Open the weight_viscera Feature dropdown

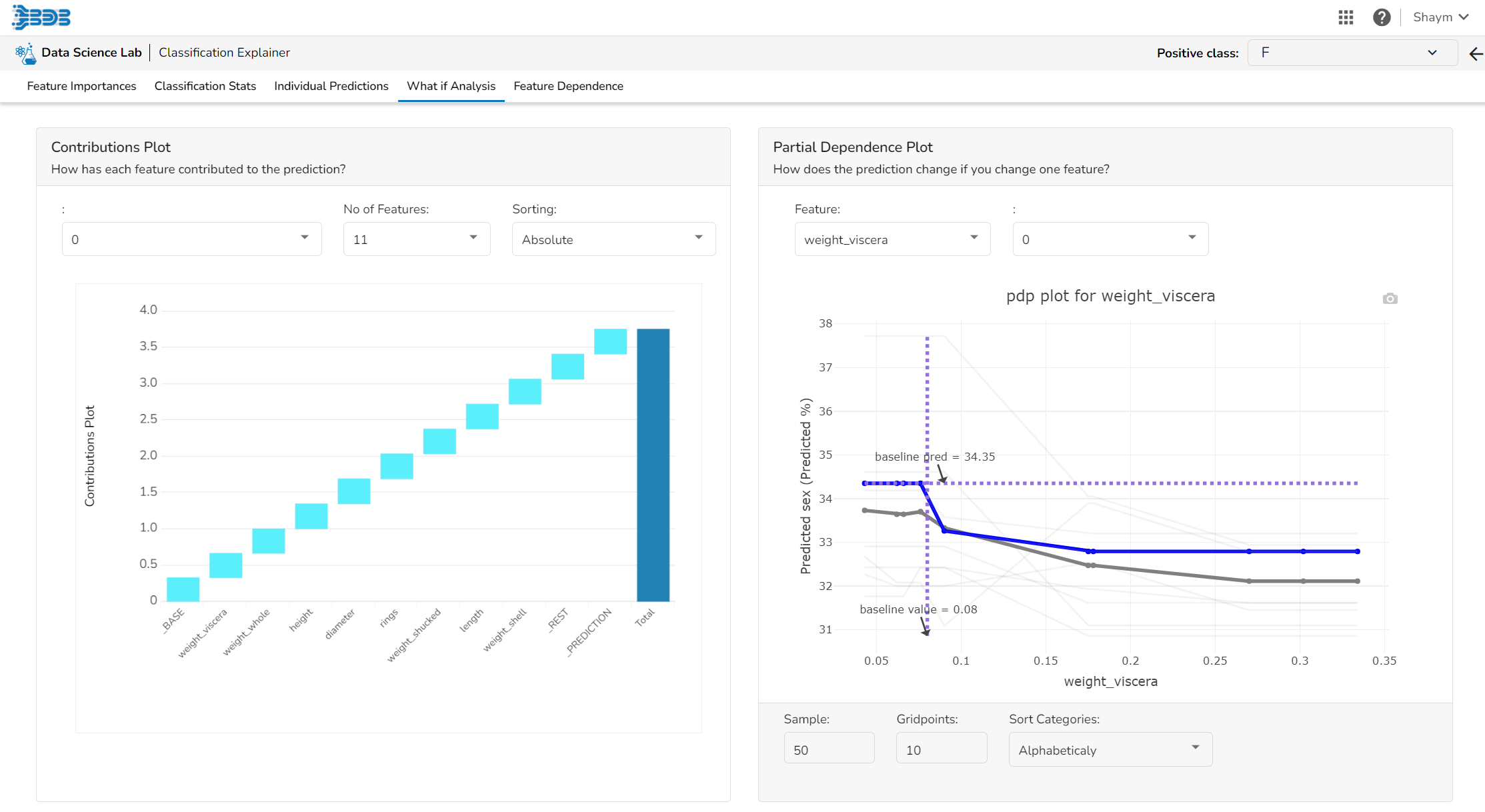892,239
